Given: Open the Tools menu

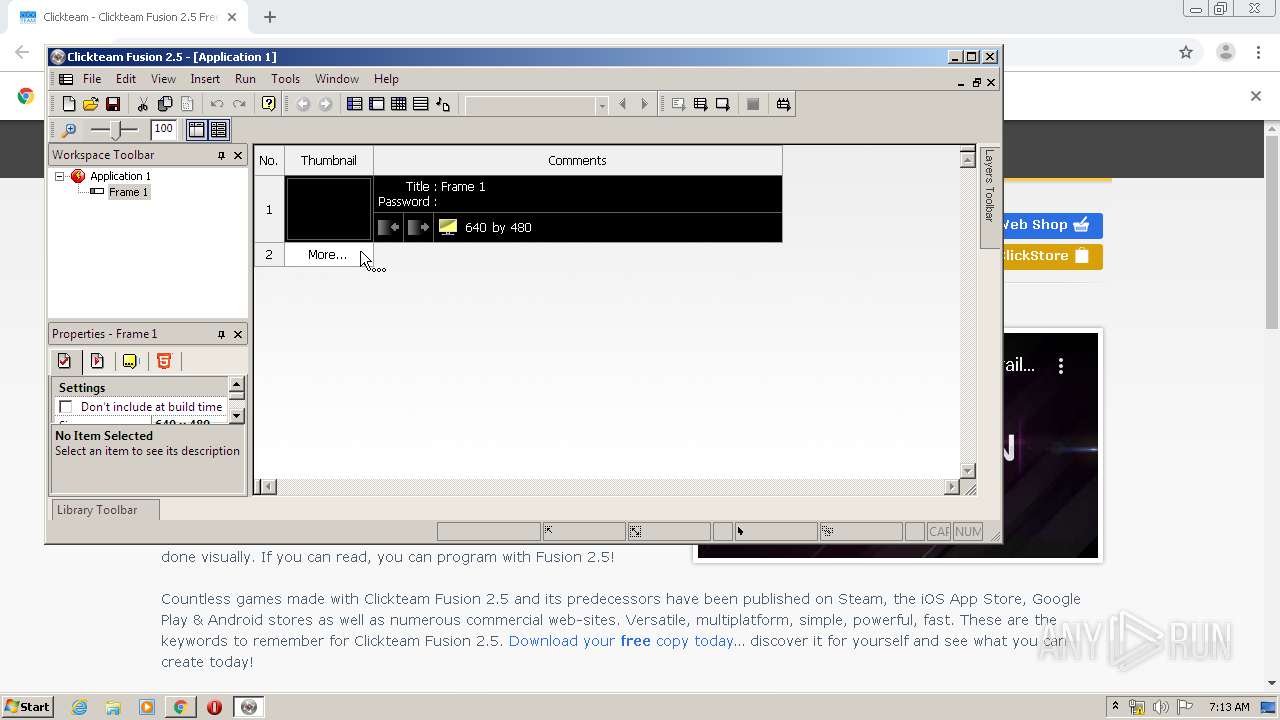Looking at the screenshot, I should click(285, 79).
